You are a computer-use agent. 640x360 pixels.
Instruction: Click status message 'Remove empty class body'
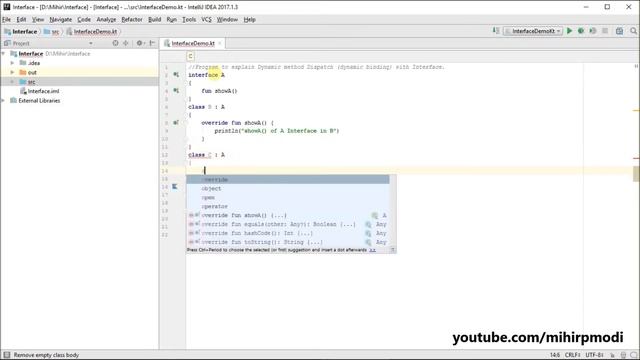point(46,355)
